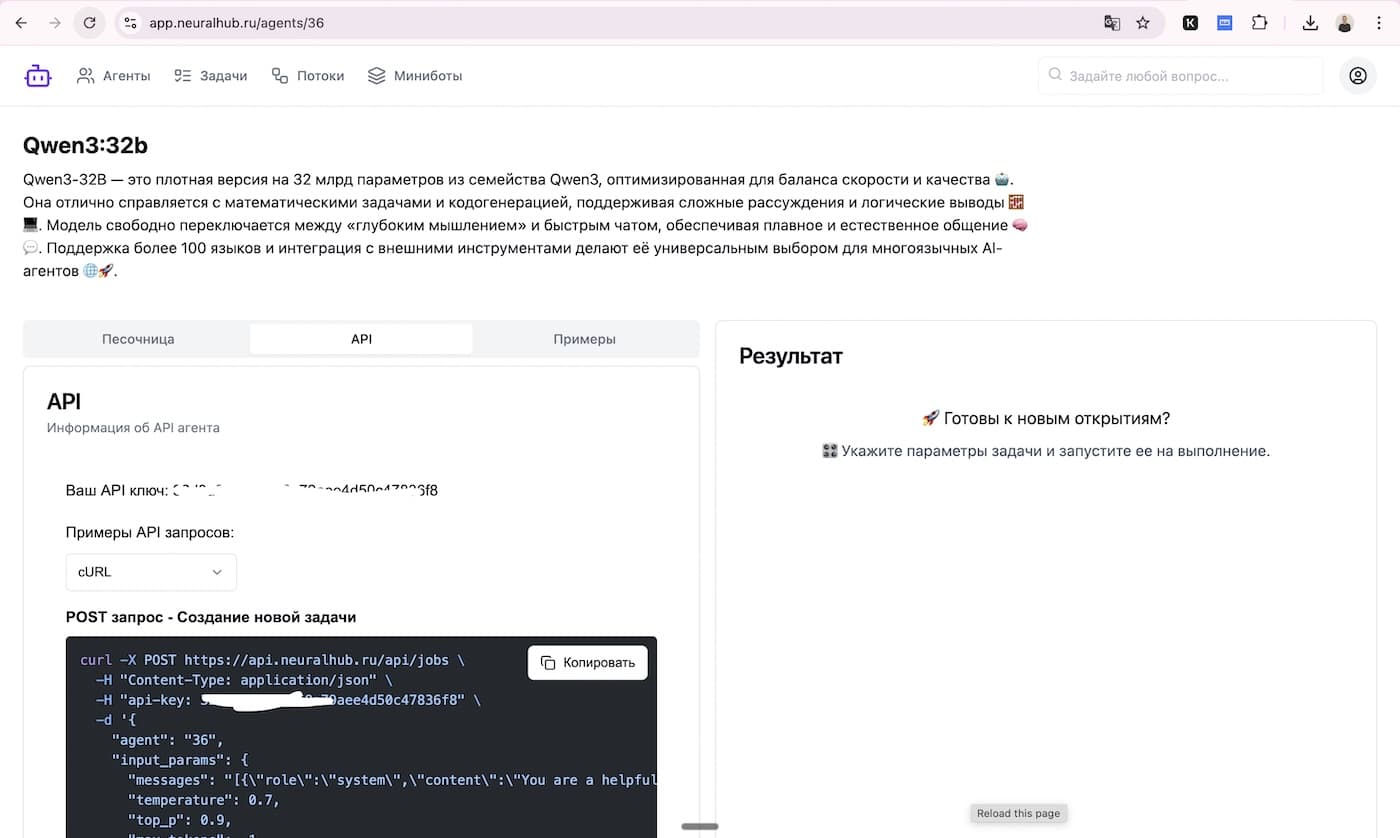Select the API tab
The image size is (1400, 838).
point(361,339)
